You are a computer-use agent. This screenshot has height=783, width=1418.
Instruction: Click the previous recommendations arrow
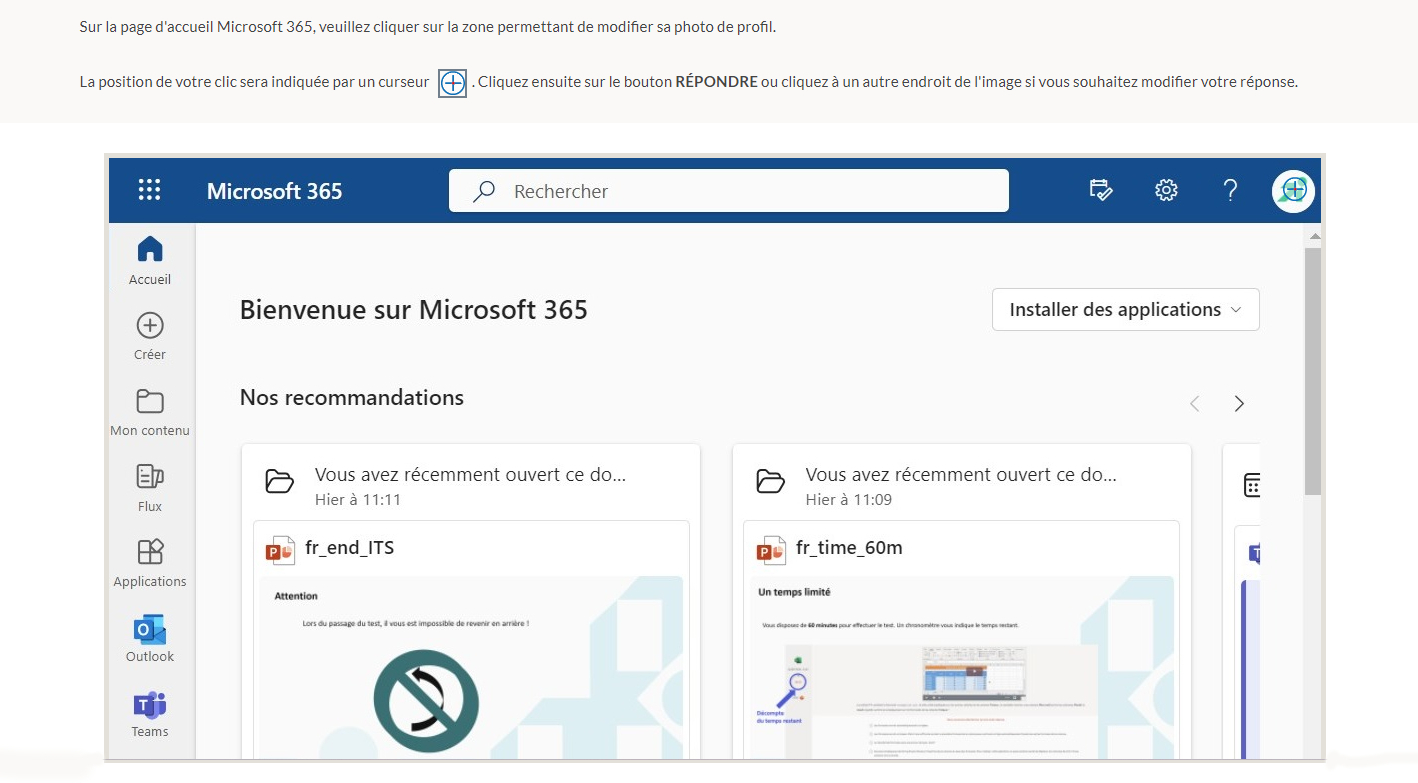click(x=1194, y=404)
